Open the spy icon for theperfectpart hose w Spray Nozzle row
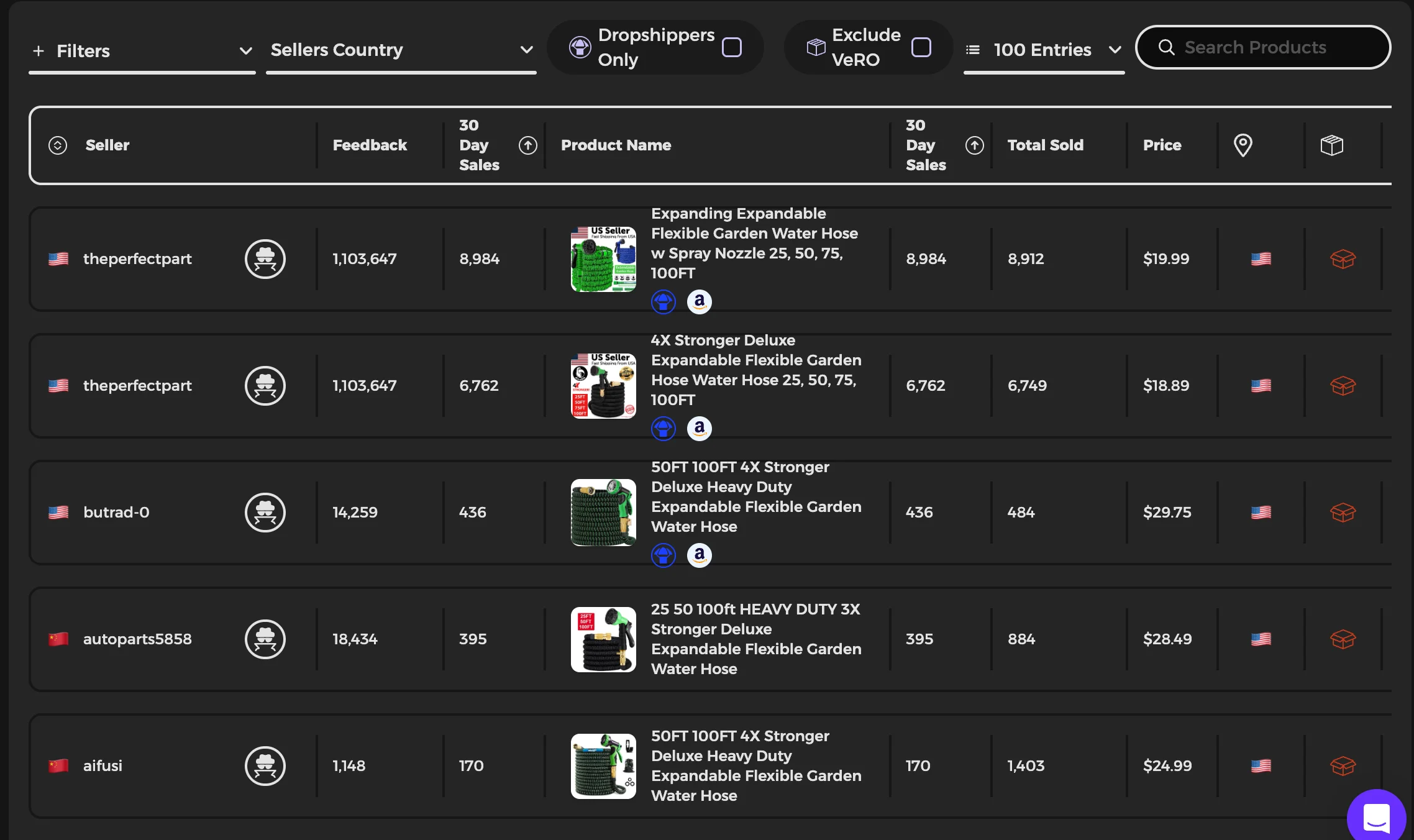 (x=265, y=259)
